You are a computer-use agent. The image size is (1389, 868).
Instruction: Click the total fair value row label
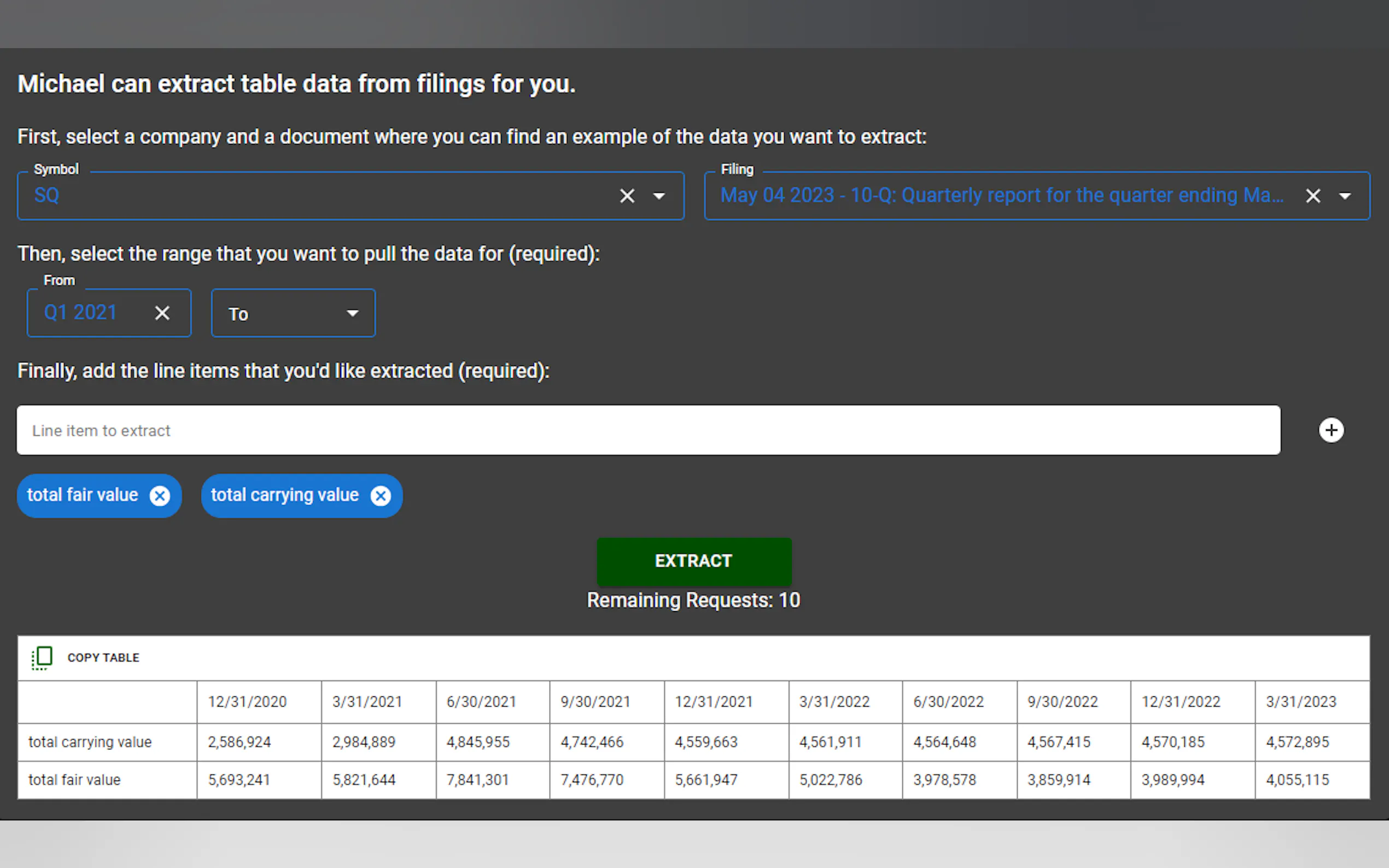click(75, 780)
